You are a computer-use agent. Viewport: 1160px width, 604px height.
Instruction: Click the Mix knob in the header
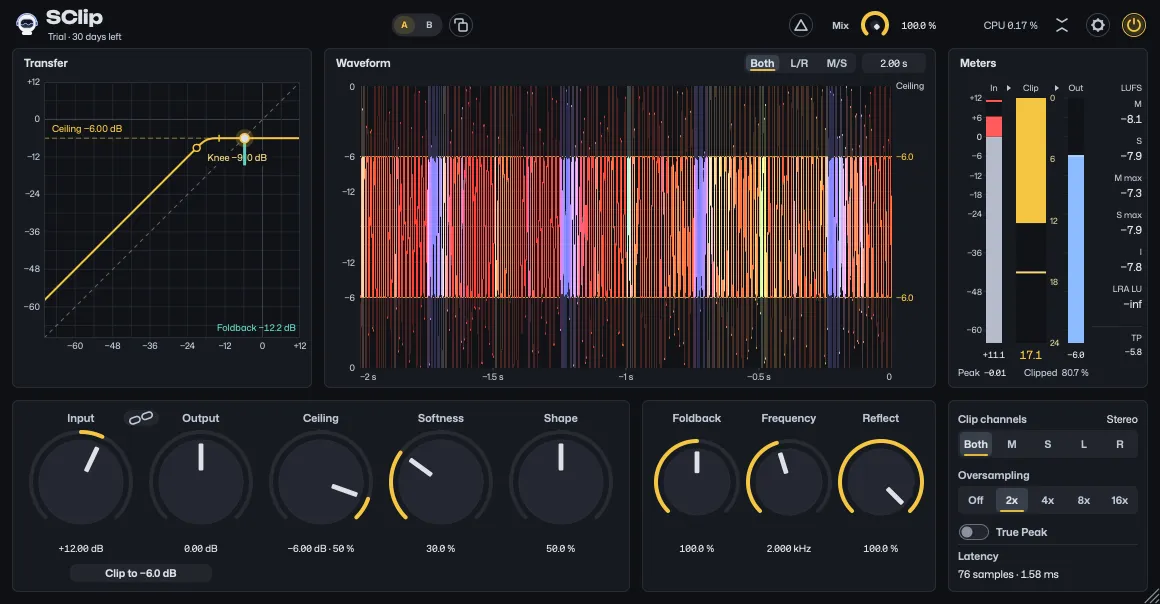(x=875, y=25)
